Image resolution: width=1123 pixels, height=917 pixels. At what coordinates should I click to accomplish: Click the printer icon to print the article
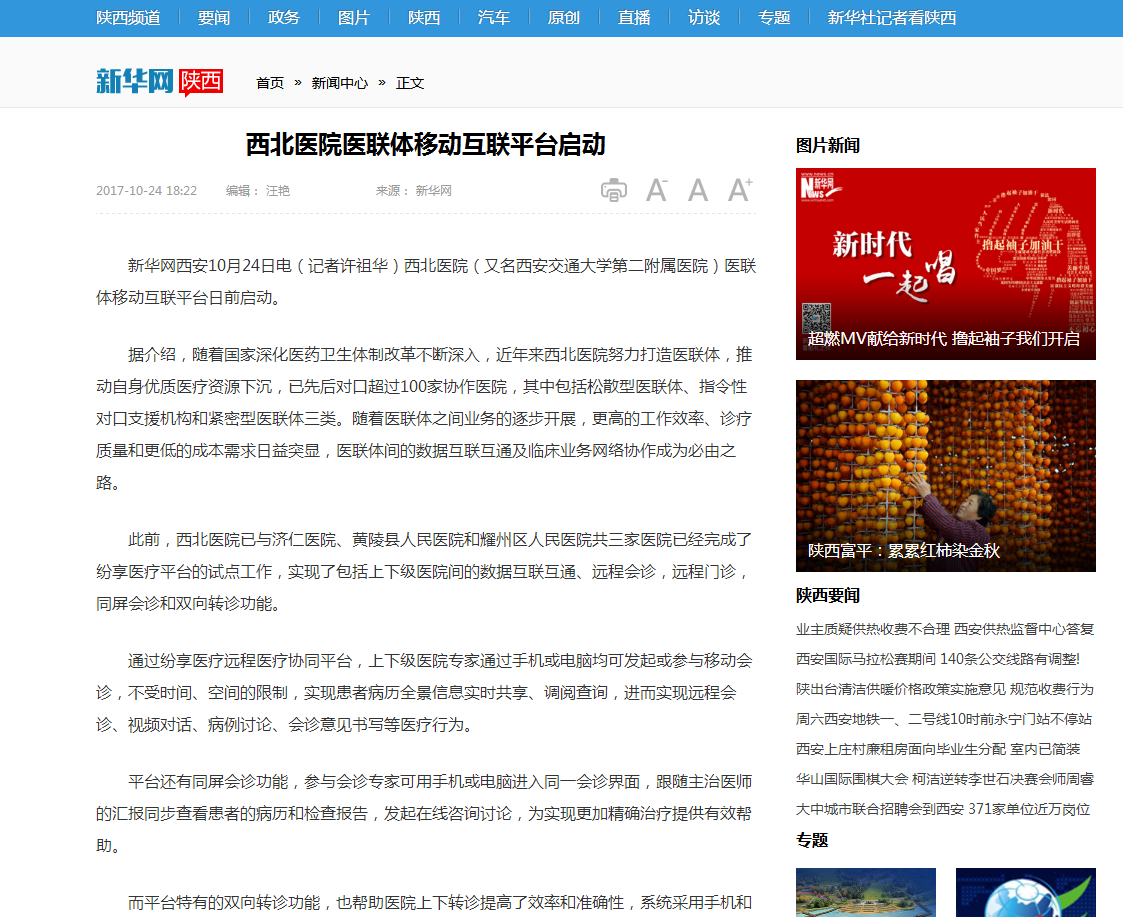click(614, 190)
